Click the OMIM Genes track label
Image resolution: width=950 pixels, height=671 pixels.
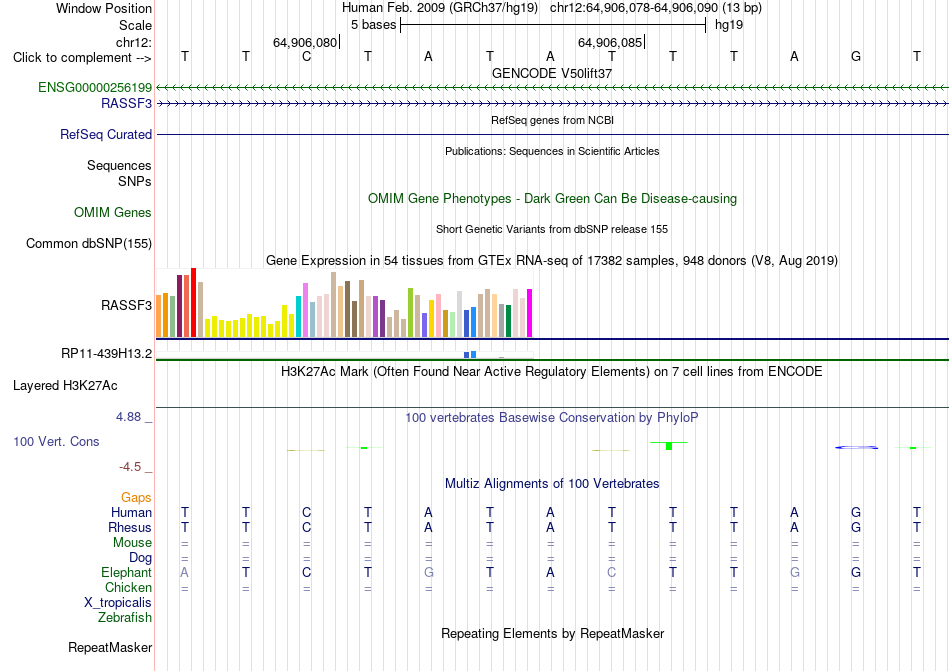click(x=113, y=213)
